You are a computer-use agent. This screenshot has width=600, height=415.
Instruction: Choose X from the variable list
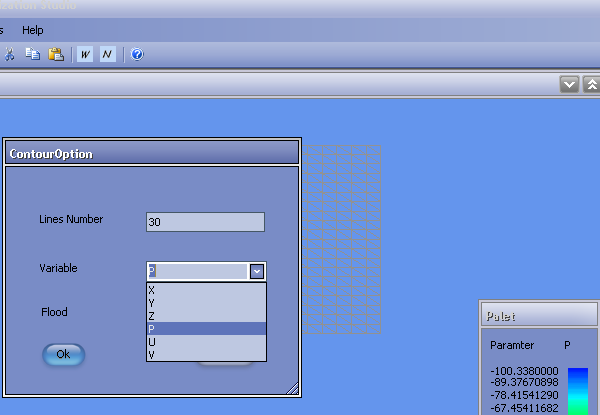tap(206, 290)
